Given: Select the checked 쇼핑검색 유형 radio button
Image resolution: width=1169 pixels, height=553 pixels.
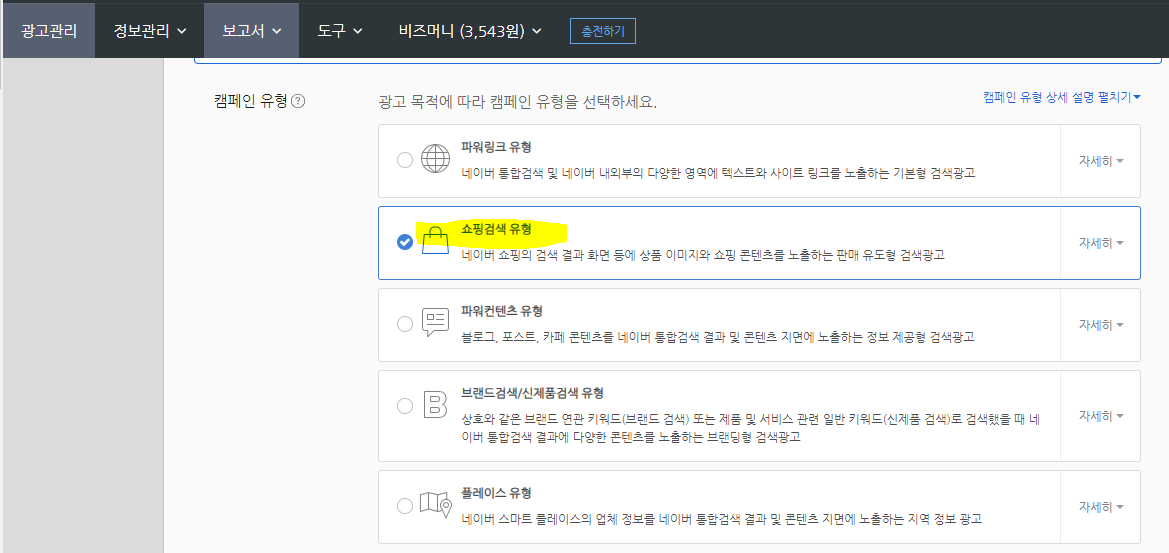Looking at the screenshot, I should pyautogui.click(x=405, y=242).
